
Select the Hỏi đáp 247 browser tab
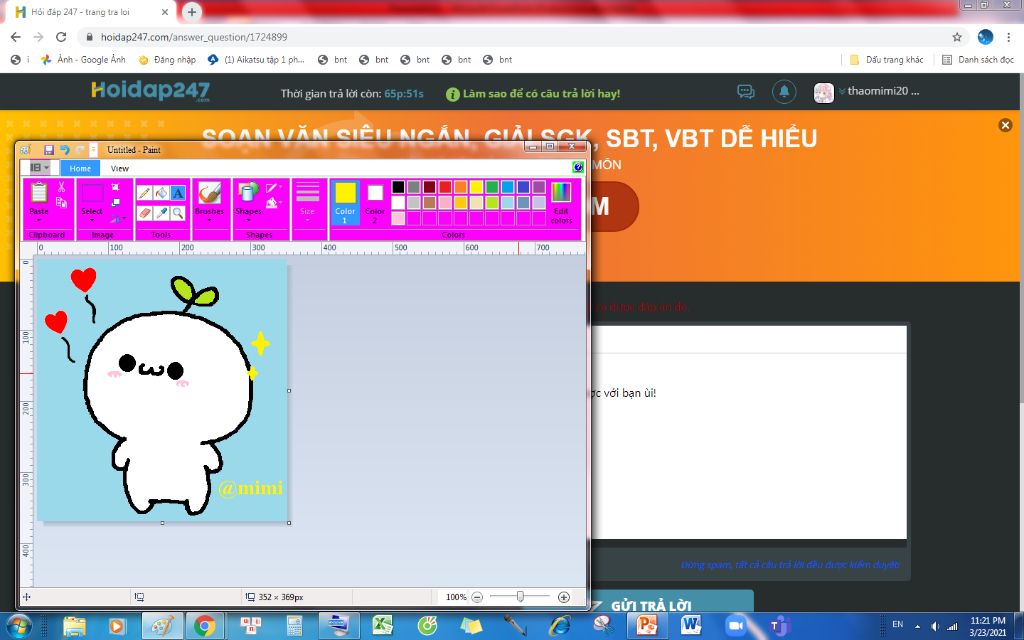click(x=91, y=12)
